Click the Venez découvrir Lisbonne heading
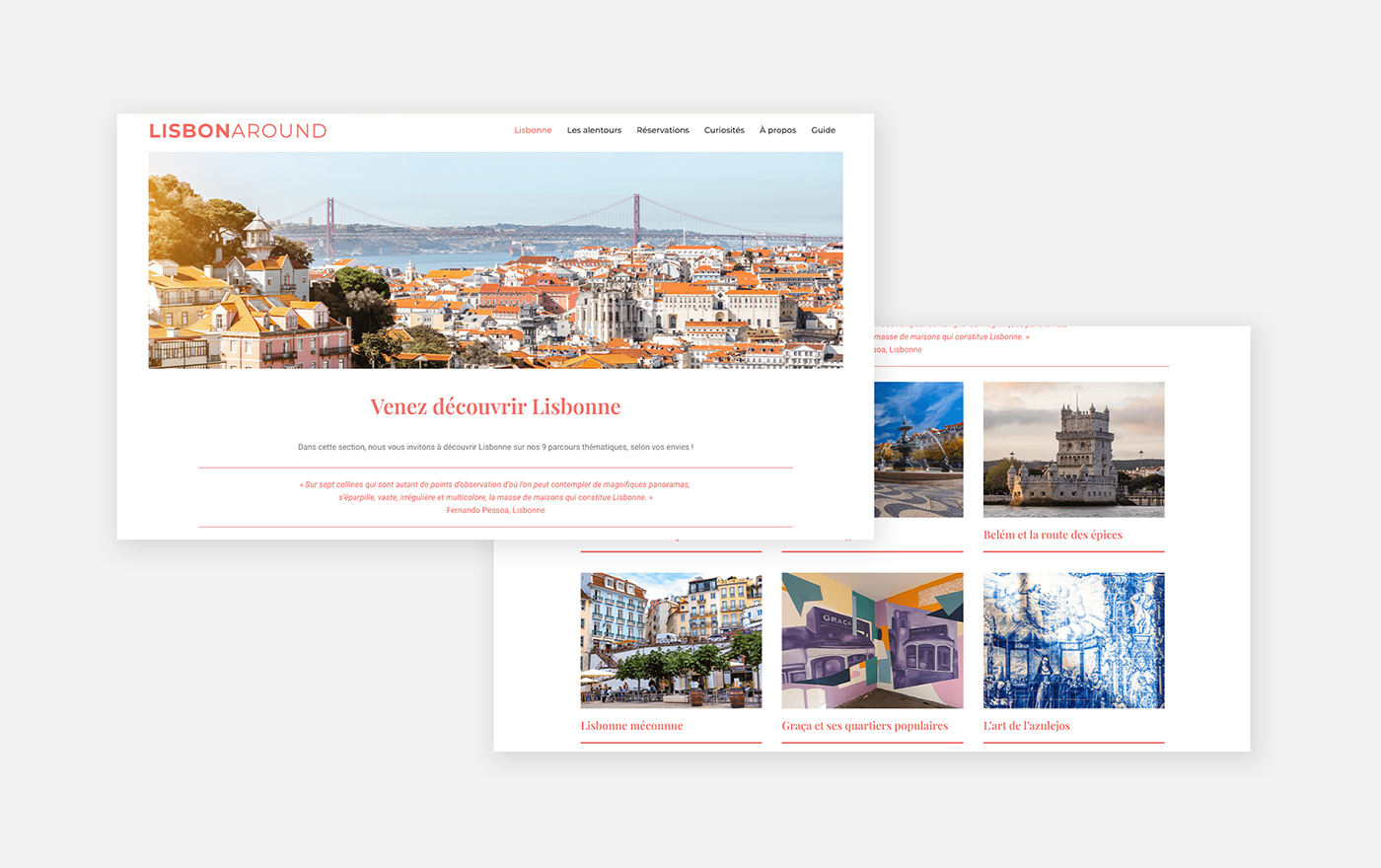 [495, 406]
